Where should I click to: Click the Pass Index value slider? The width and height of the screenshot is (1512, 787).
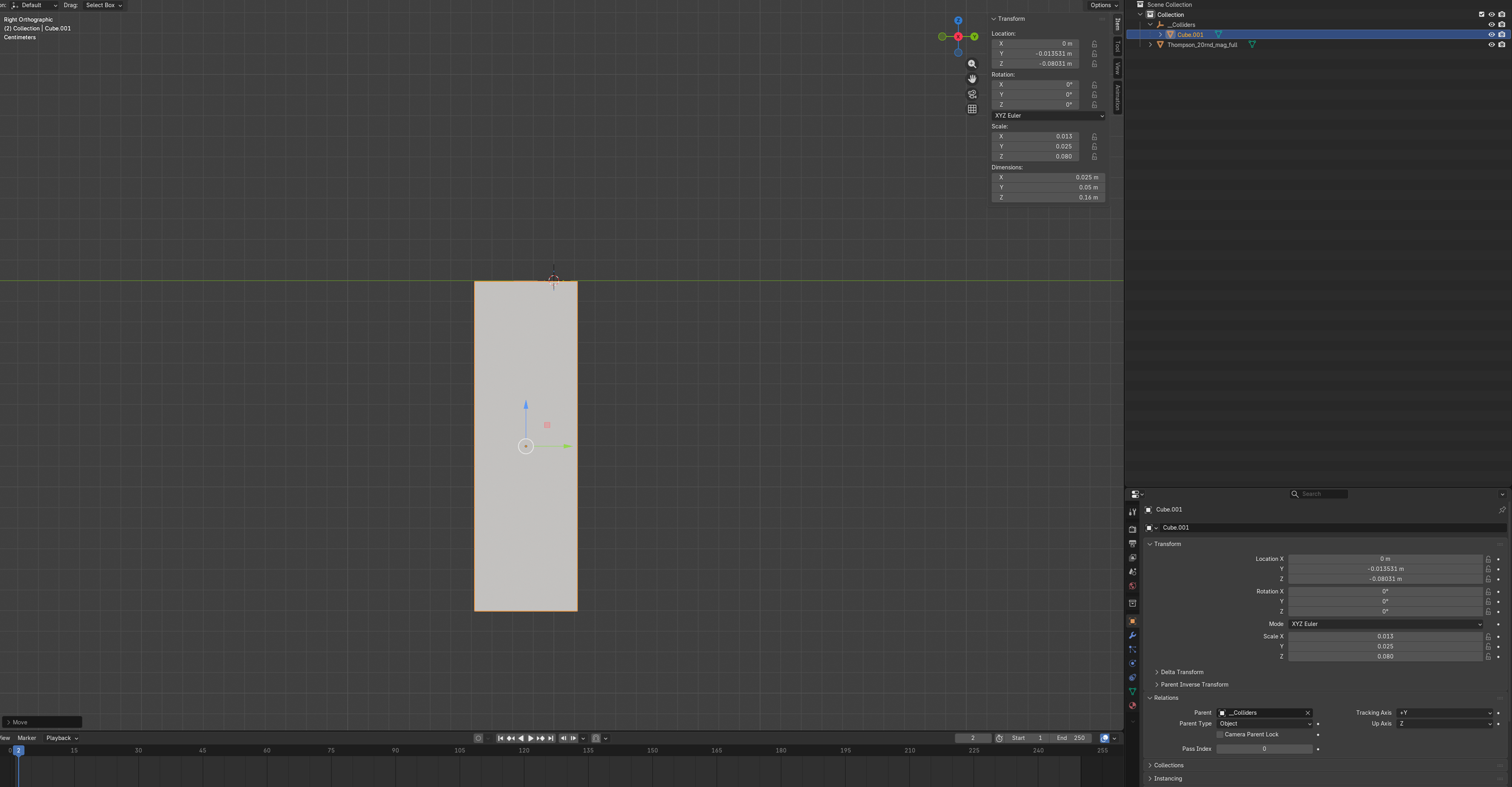click(1264, 749)
